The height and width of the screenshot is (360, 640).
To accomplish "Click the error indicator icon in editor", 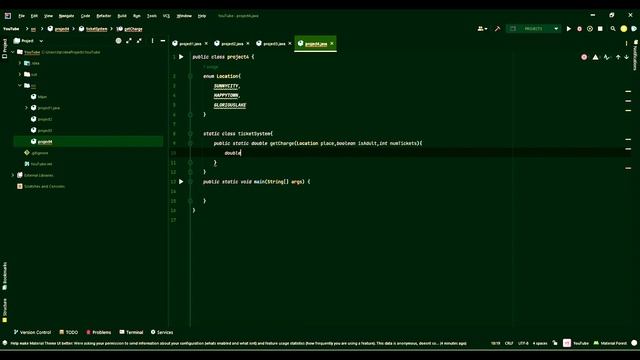I will (x=584, y=57).
